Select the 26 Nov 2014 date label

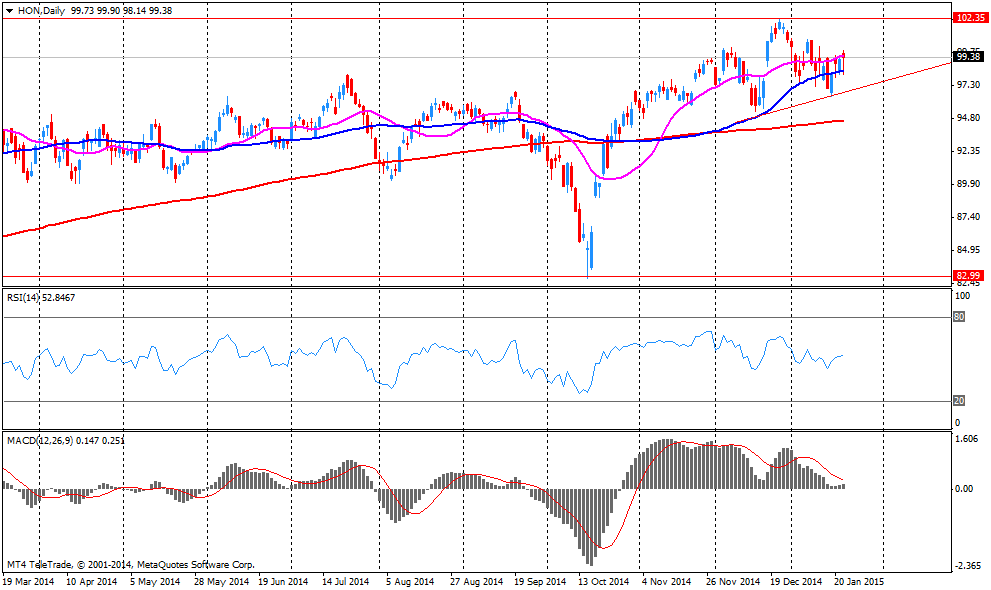click(x=733, y=581)
